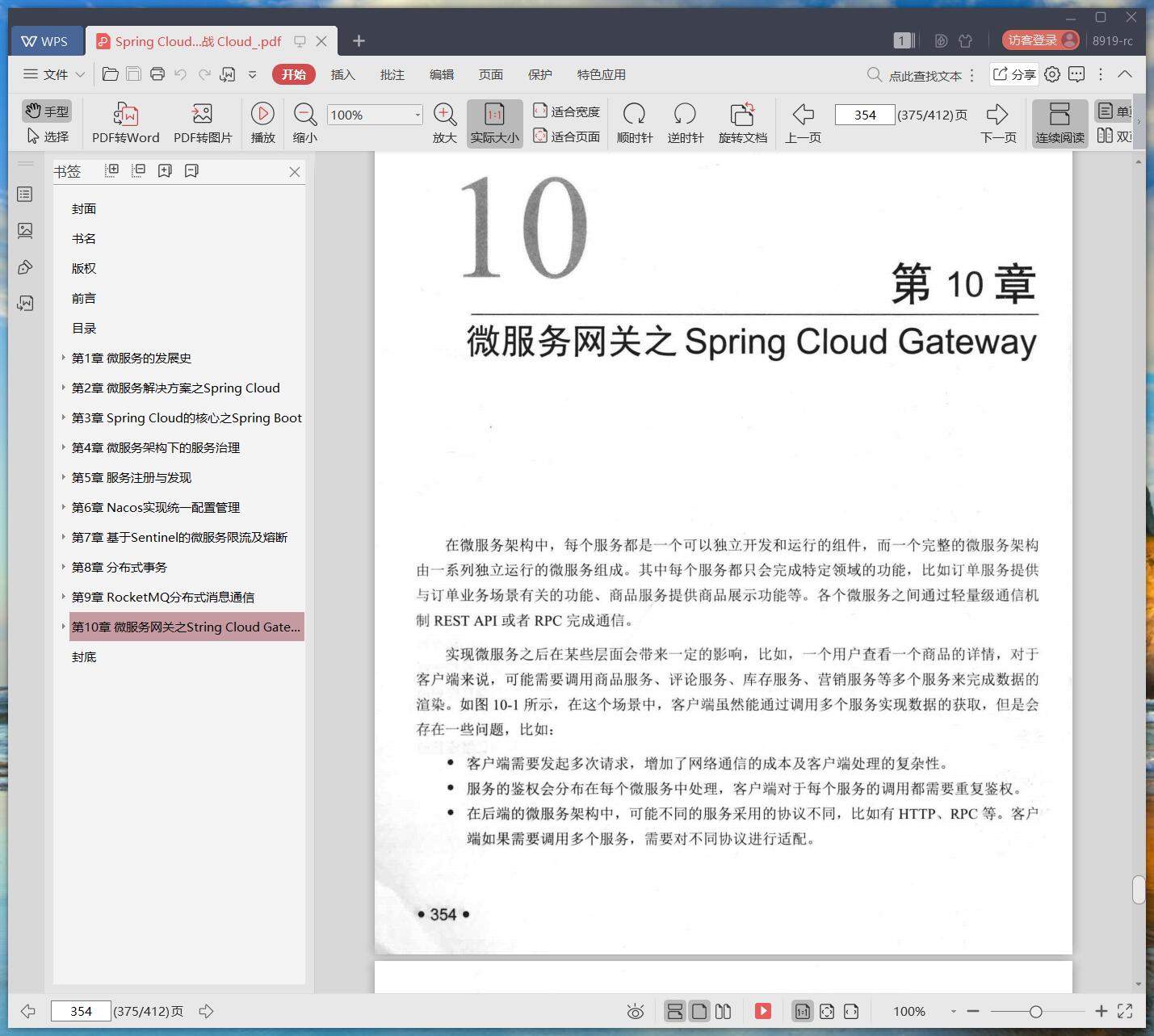Enter fullscreen with bottom-right expand icon
The width and height of the screenshot is (1154, 1036).
pyautogui.click(x=1125, y=1011)
